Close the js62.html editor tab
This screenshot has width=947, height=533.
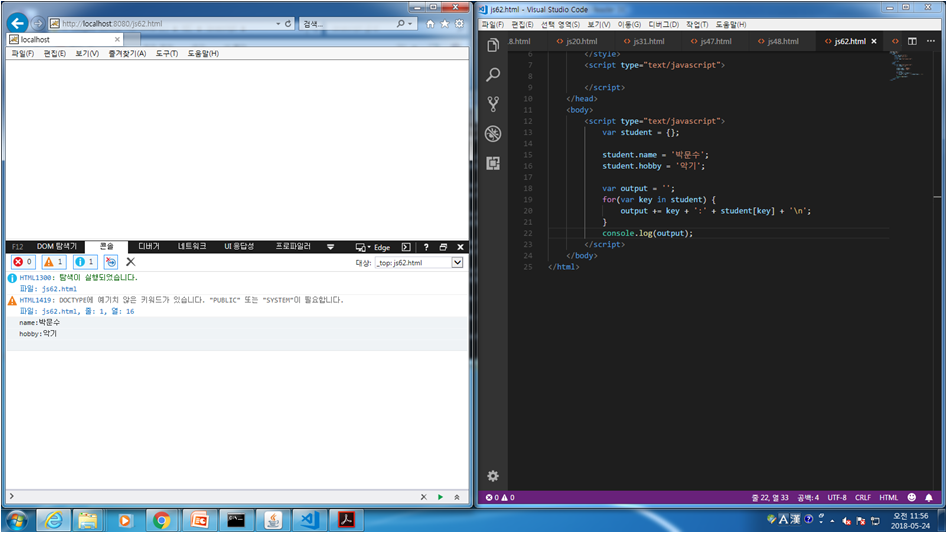click(874, 41)
